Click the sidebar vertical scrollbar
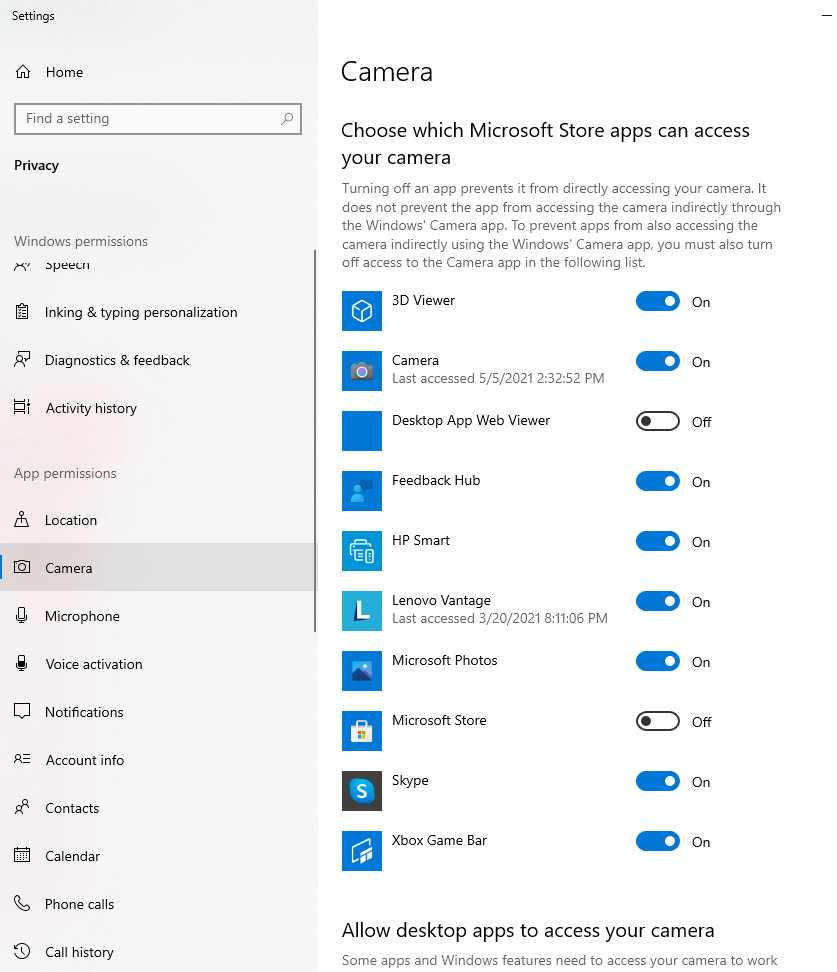 (x=315, y=441)
